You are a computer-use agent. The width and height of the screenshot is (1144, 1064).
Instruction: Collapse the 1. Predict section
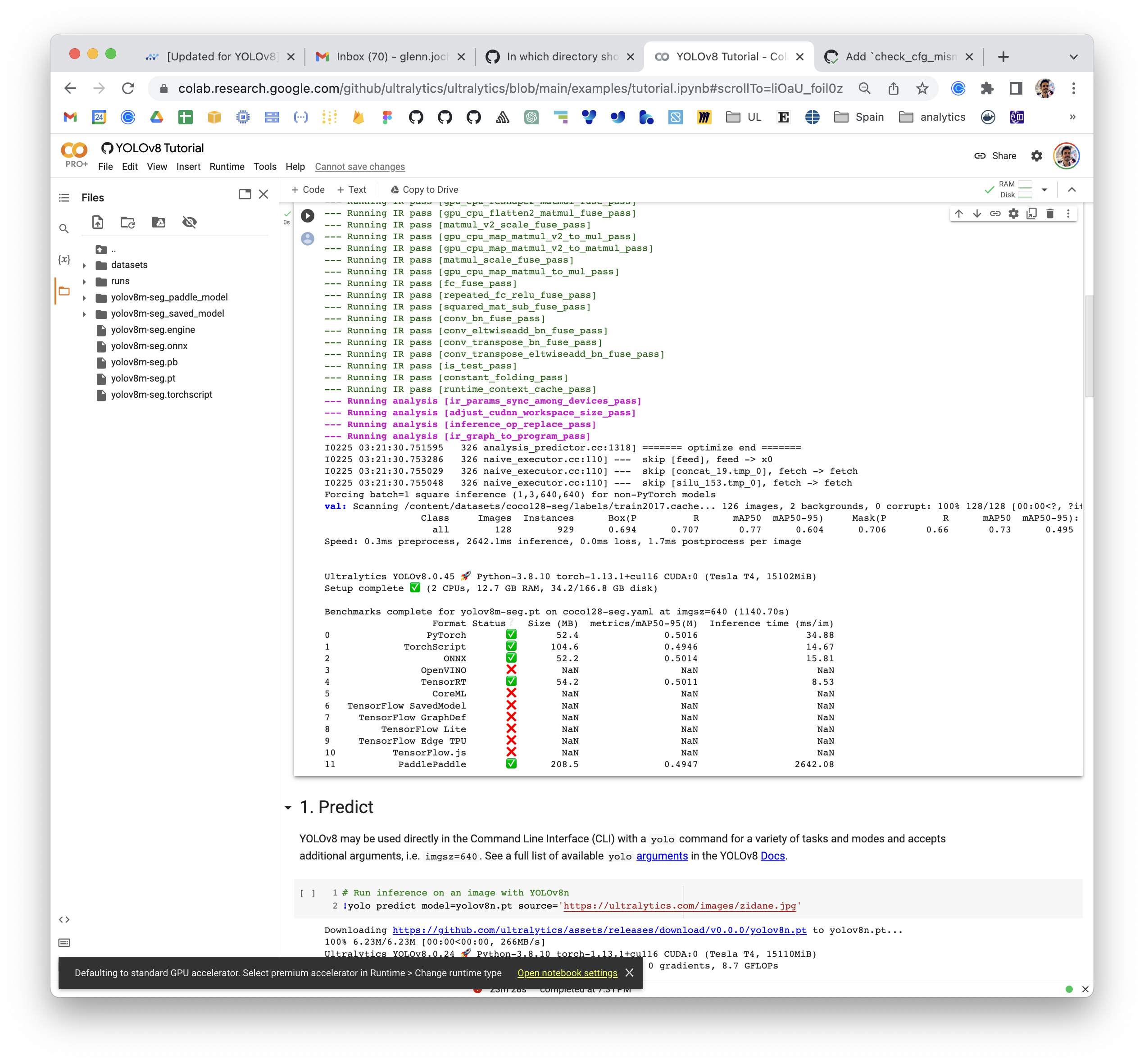(289, 808)
